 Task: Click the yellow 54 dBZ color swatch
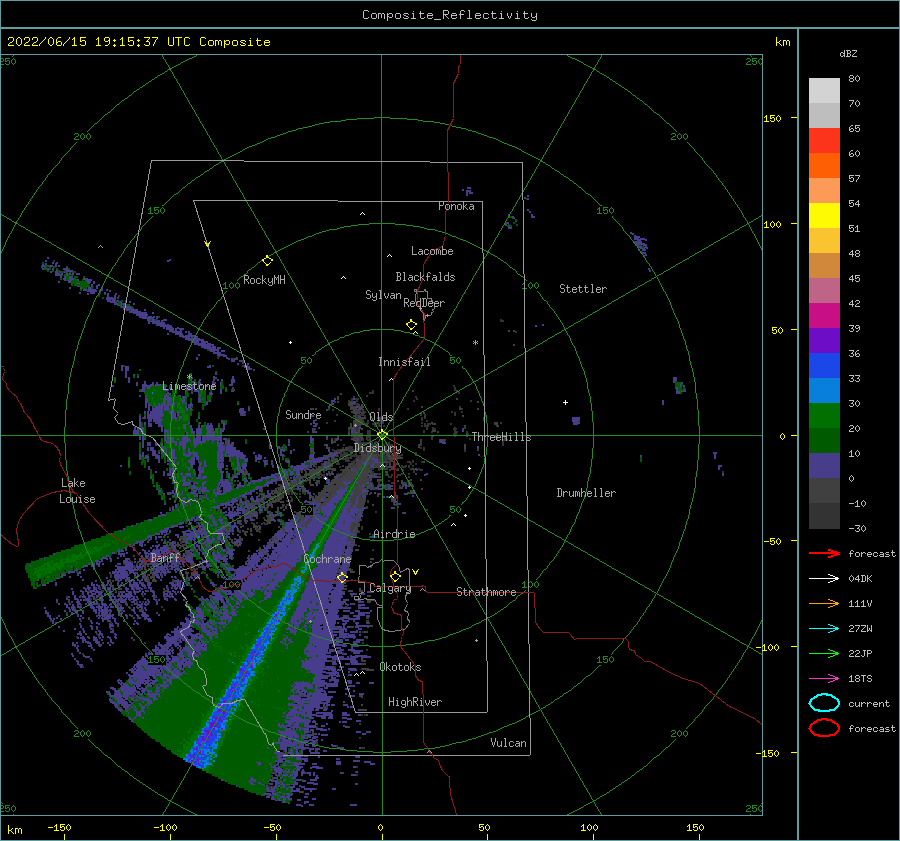[x=824, y=215]
